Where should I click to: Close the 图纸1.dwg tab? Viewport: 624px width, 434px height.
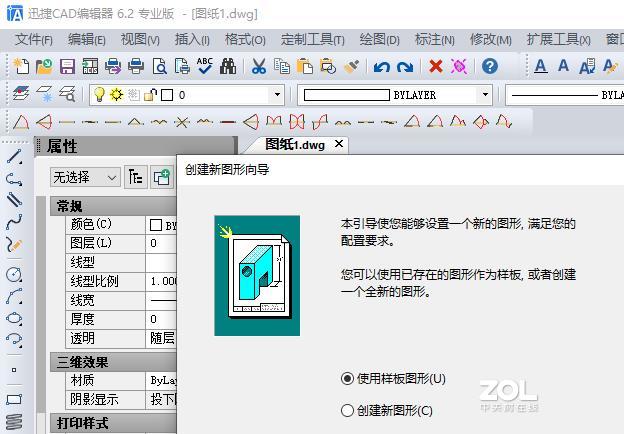339,144
